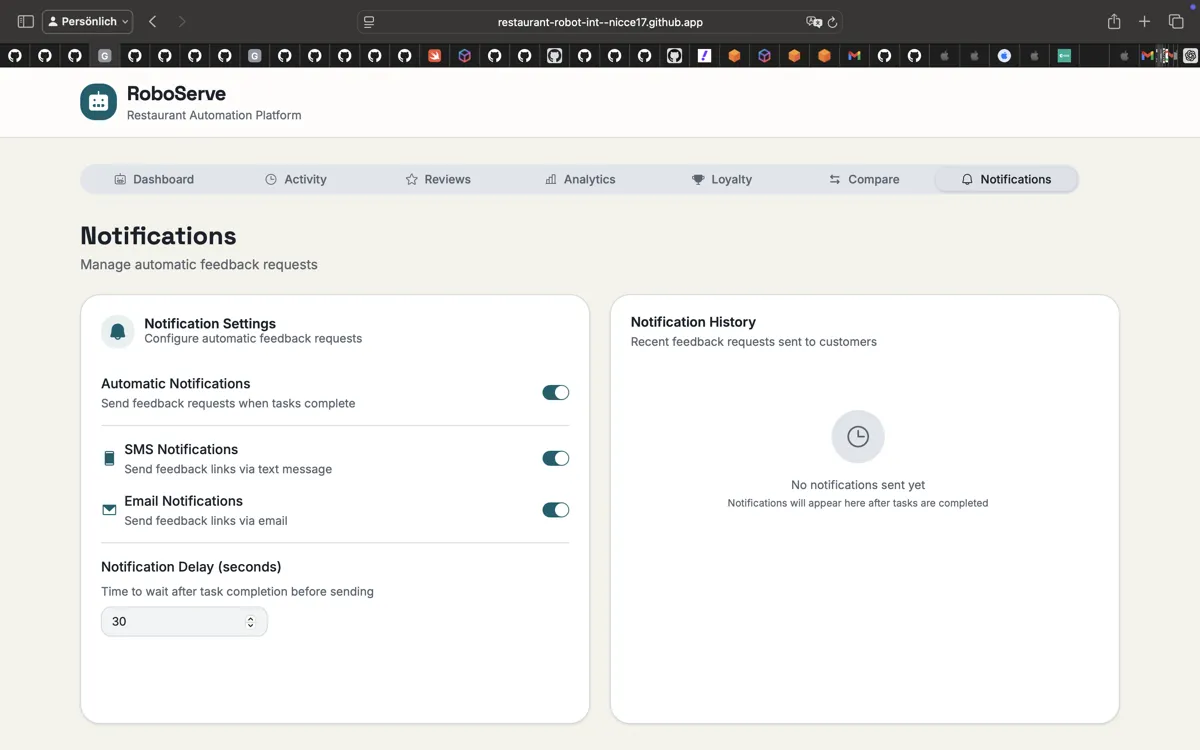Open the Loyalty tab

[x=721, y=179]
